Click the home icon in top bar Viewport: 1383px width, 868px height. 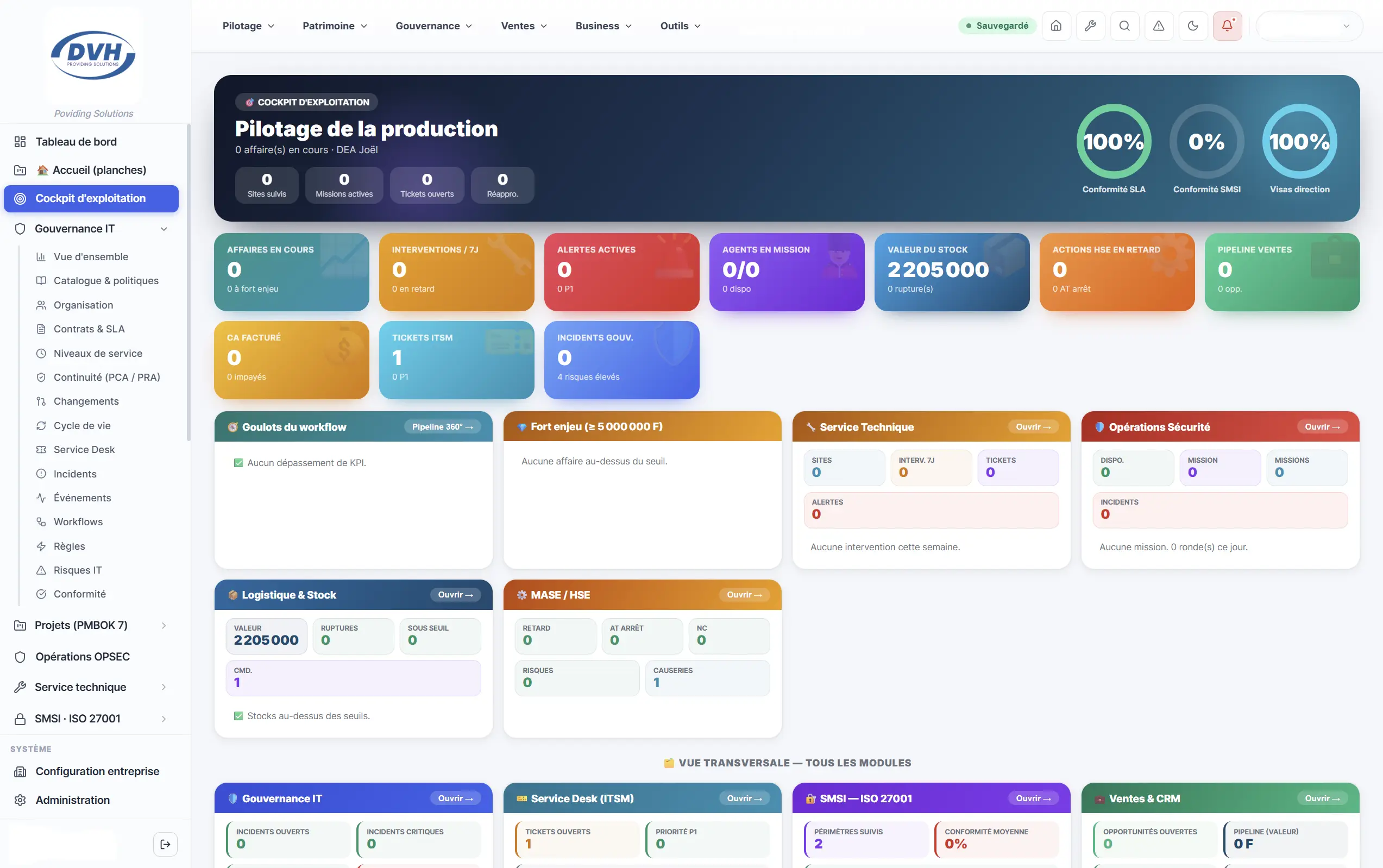point(1056,26)
